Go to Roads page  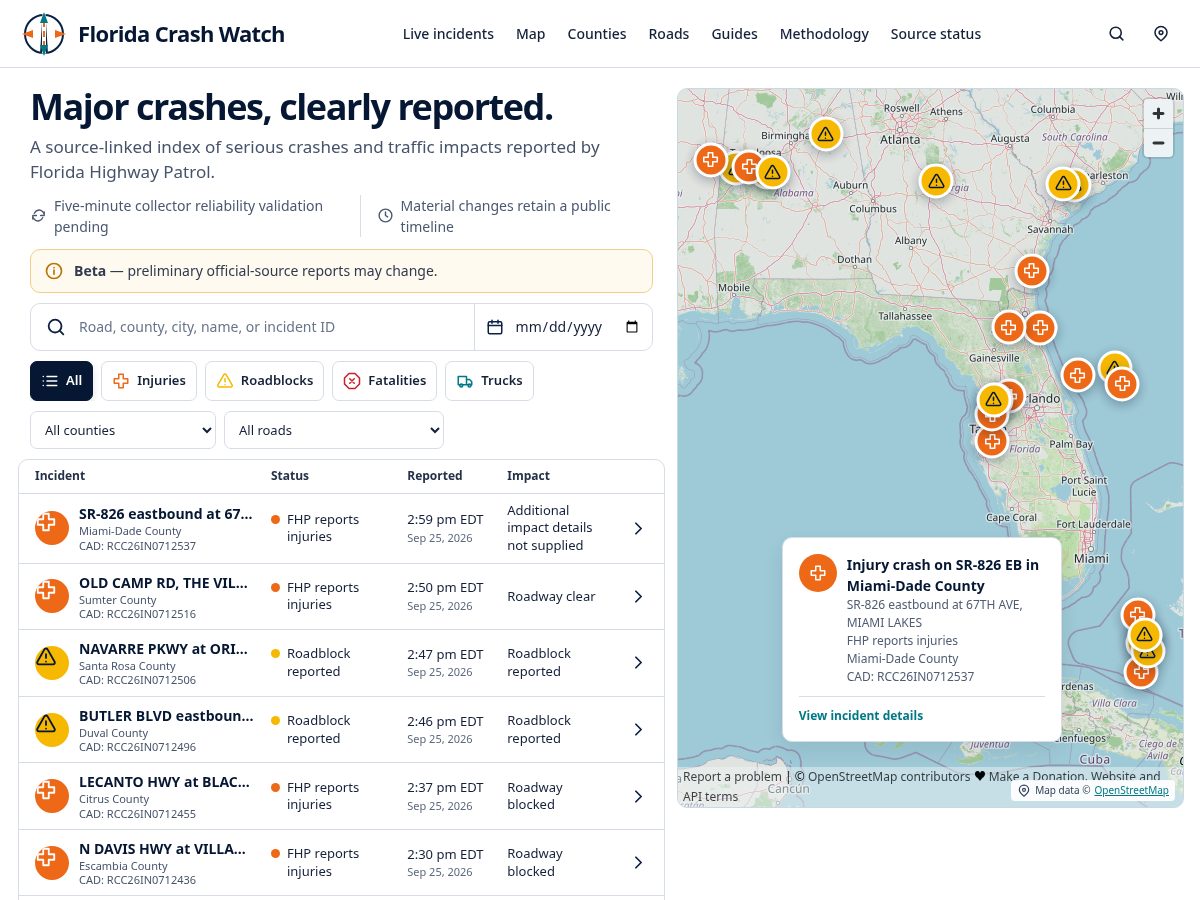tap(669, 34)
